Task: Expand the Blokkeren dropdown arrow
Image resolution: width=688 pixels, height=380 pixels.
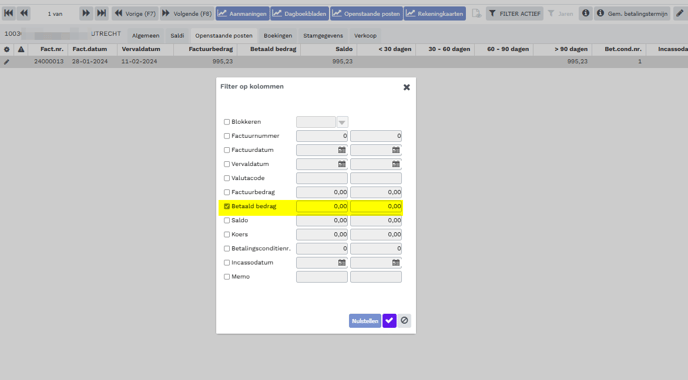Action: pyautogui.click(x=342, y=122)
